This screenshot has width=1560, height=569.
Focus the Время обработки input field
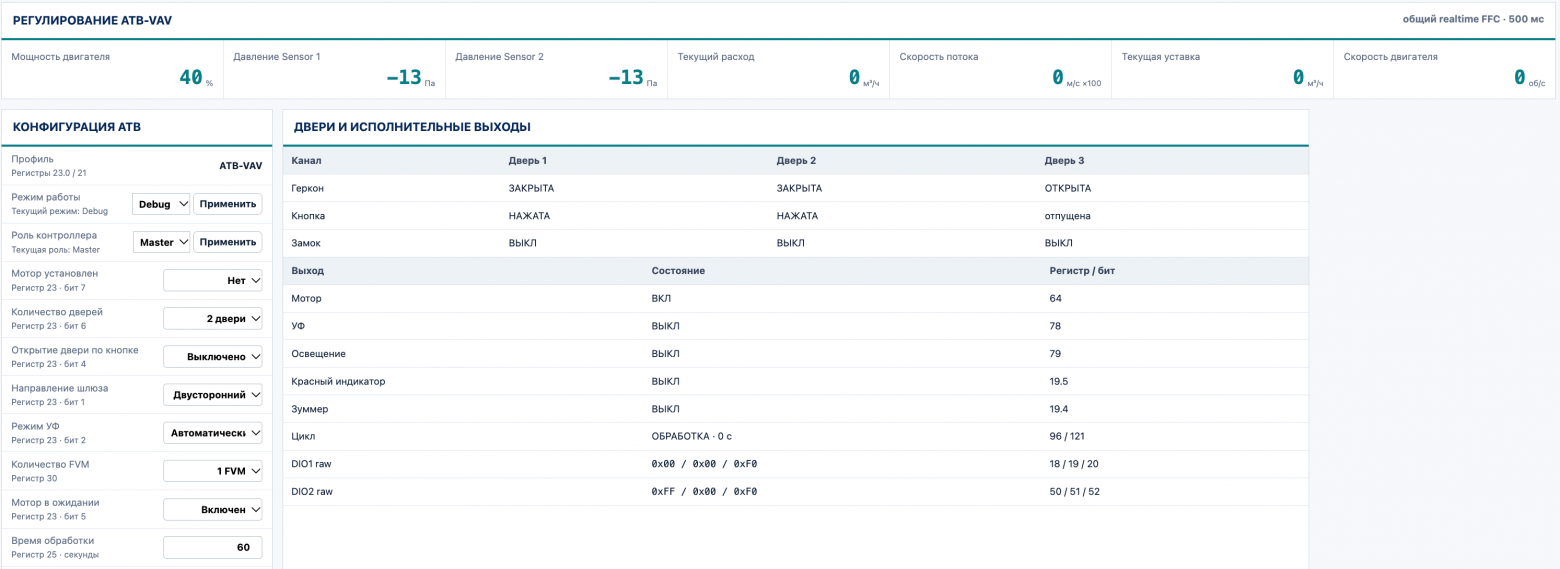click(x=213, y=547)
